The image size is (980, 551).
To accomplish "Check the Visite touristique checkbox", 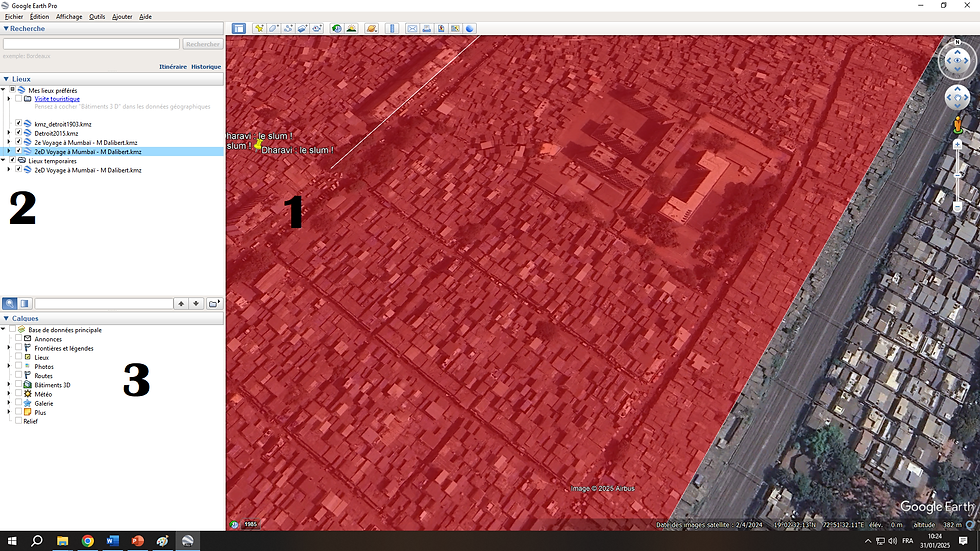I will [x=18, y=98].
